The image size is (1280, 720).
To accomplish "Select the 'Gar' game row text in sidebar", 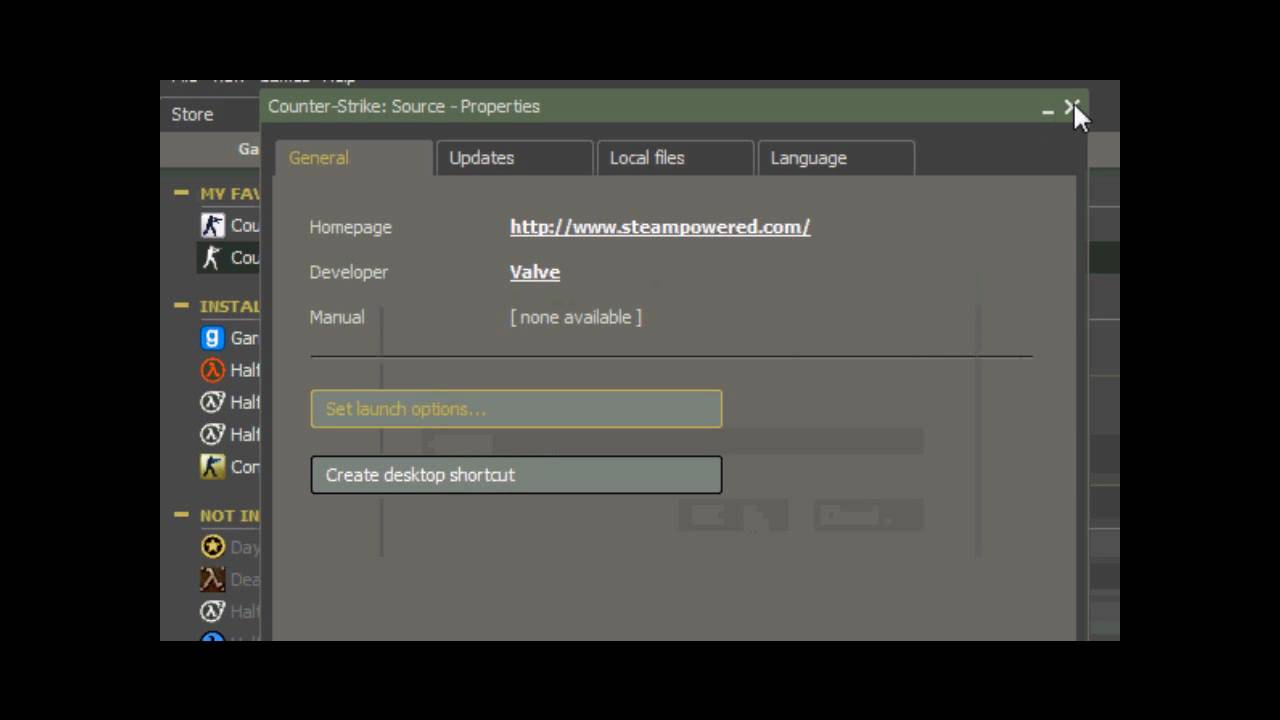I will click(245, 338).
